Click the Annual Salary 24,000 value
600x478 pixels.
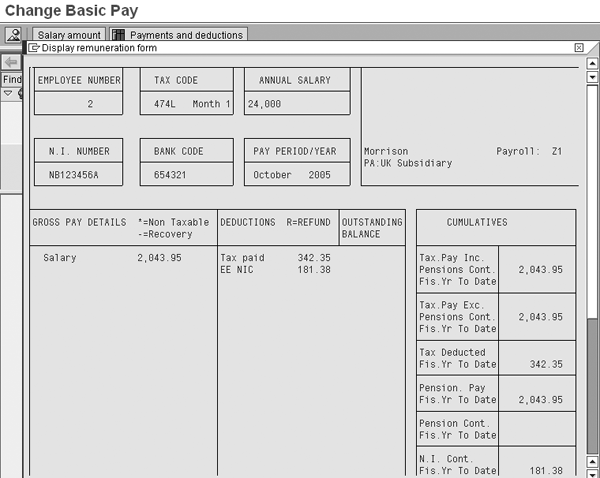click(x=297, y=104)
